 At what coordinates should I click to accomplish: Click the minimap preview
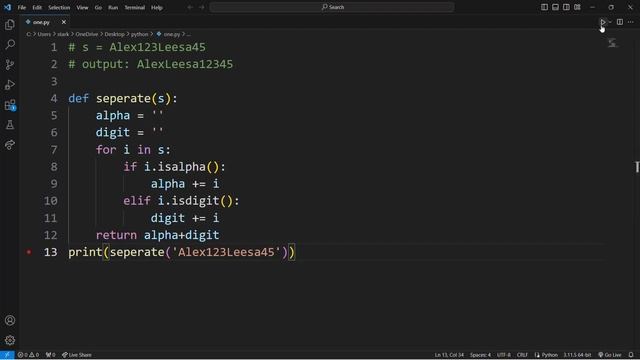tap(612, 43)
